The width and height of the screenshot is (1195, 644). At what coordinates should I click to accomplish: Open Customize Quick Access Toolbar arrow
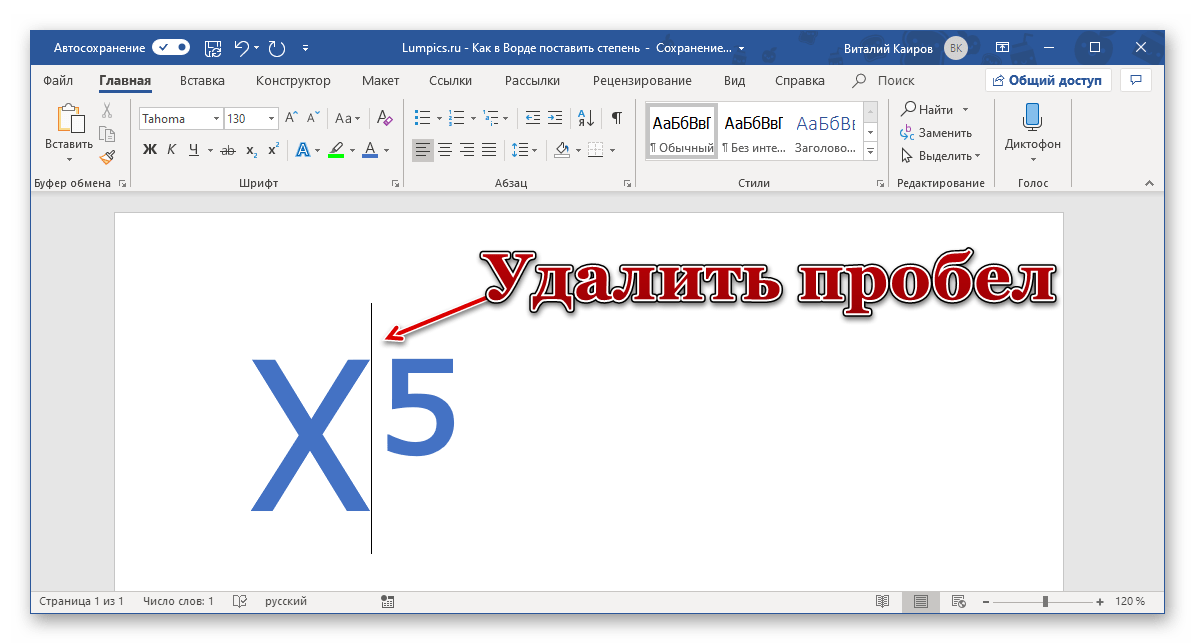(x=305, y=48)
